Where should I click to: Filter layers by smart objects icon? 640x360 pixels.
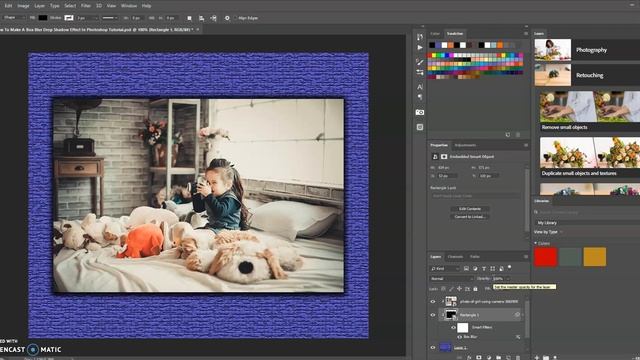(501, 269)
